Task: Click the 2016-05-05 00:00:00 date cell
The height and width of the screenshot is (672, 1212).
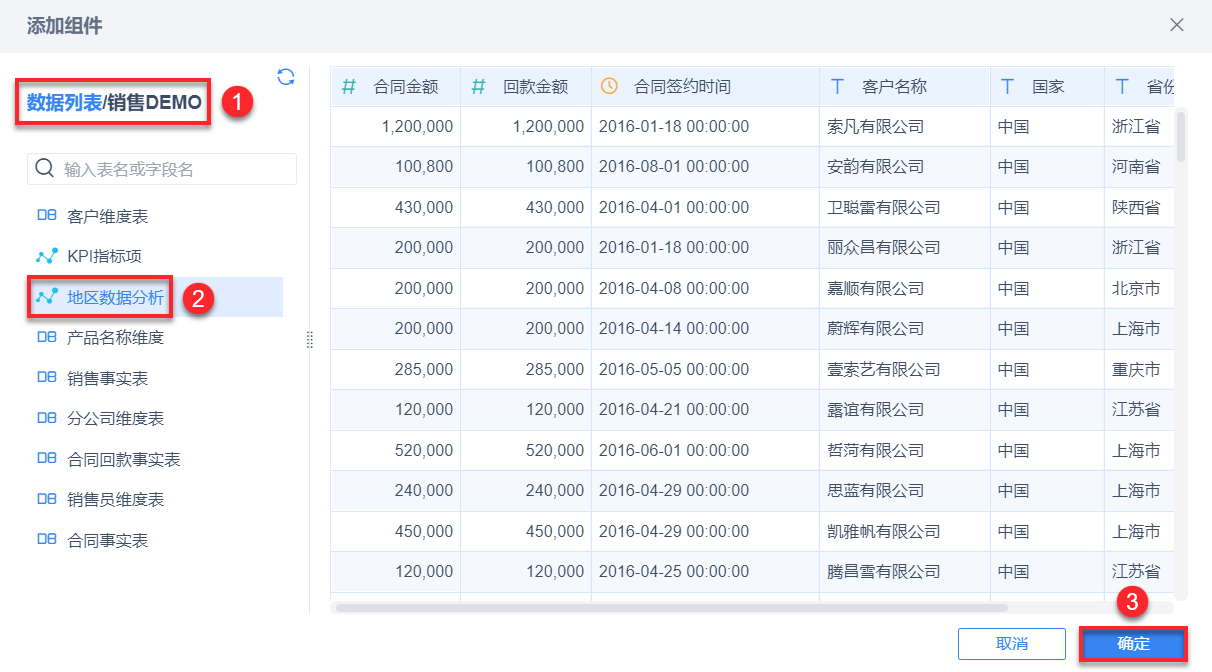Action: (705, 370)
